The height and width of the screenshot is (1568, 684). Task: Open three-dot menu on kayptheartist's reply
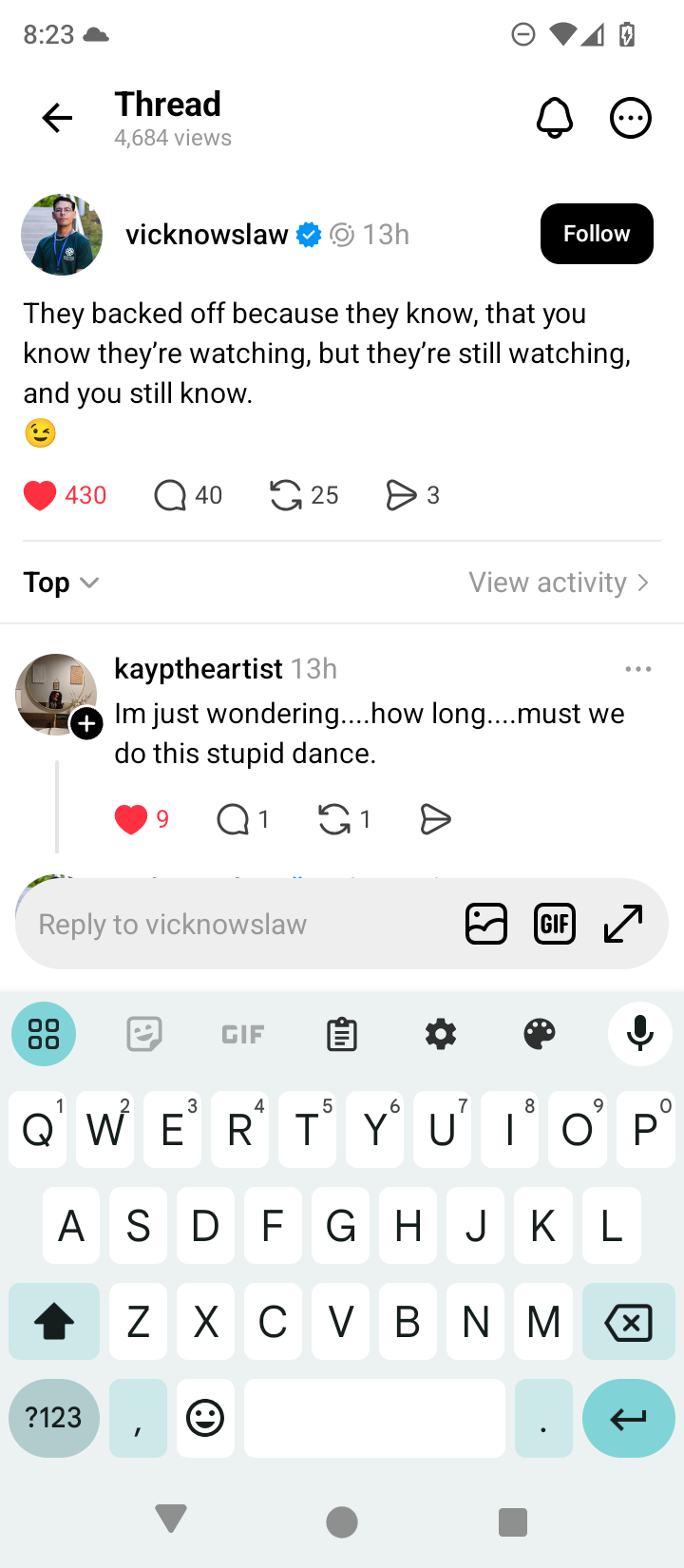(638, 669)
